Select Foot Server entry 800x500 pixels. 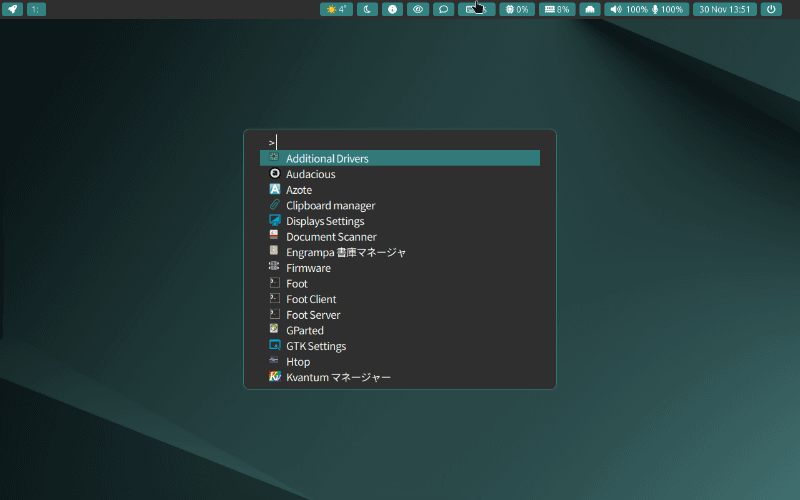[x=400, y=315]
